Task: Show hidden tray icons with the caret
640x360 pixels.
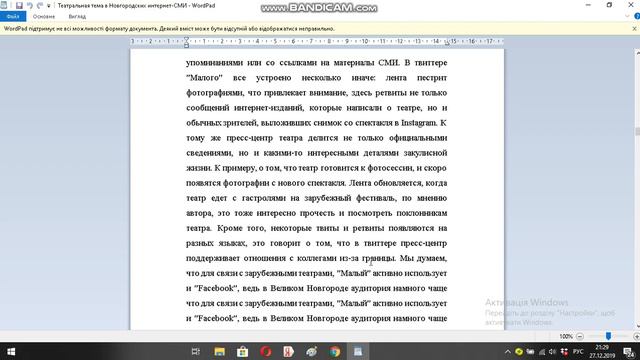Action: [507, 351]
